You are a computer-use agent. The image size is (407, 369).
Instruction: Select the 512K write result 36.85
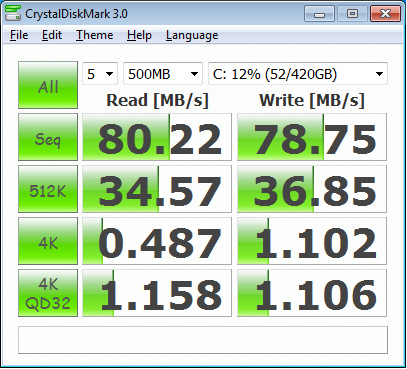click(x=312, y=189)
